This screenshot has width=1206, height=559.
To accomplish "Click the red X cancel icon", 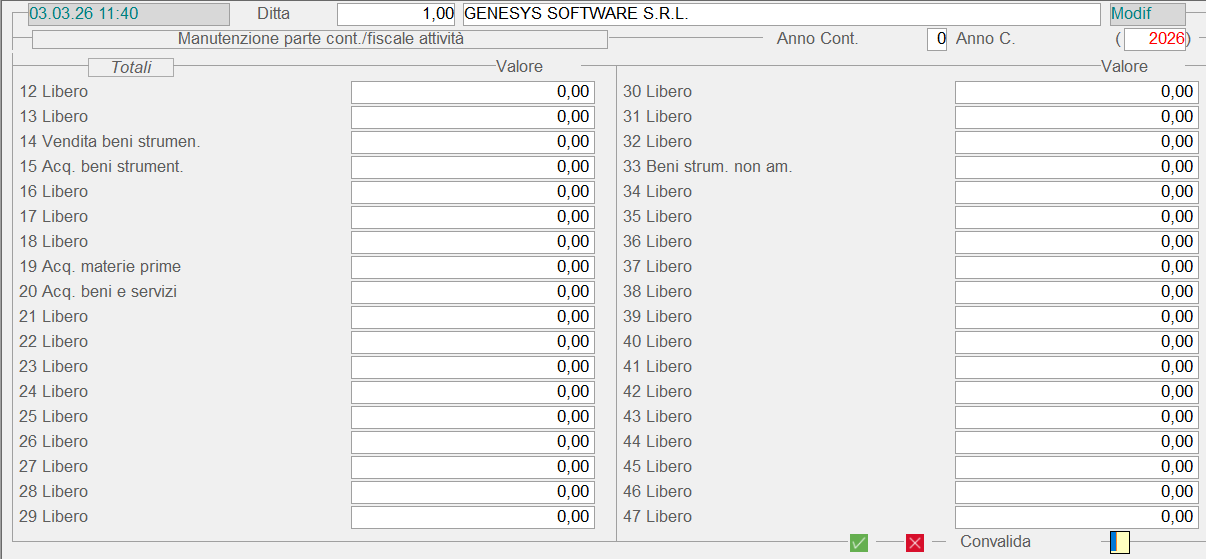I will click(915, 542).
